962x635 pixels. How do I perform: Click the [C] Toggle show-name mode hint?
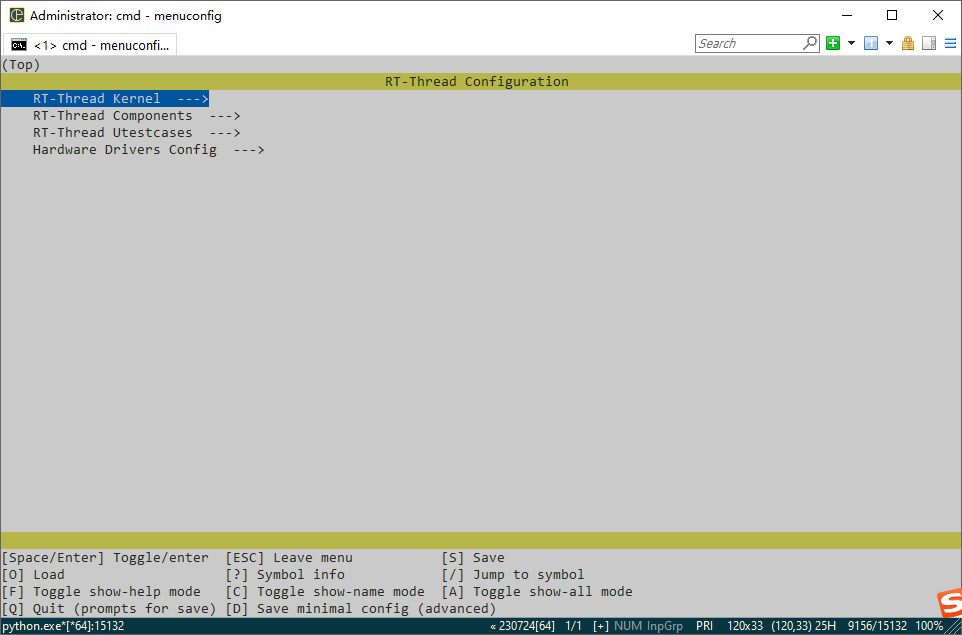pyautogui.click(x=325, y=592)
